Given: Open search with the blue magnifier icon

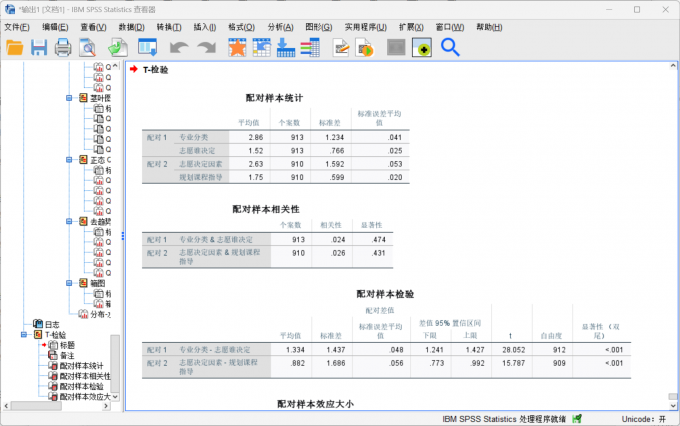Looking at the screenshot, I should 450,47.
